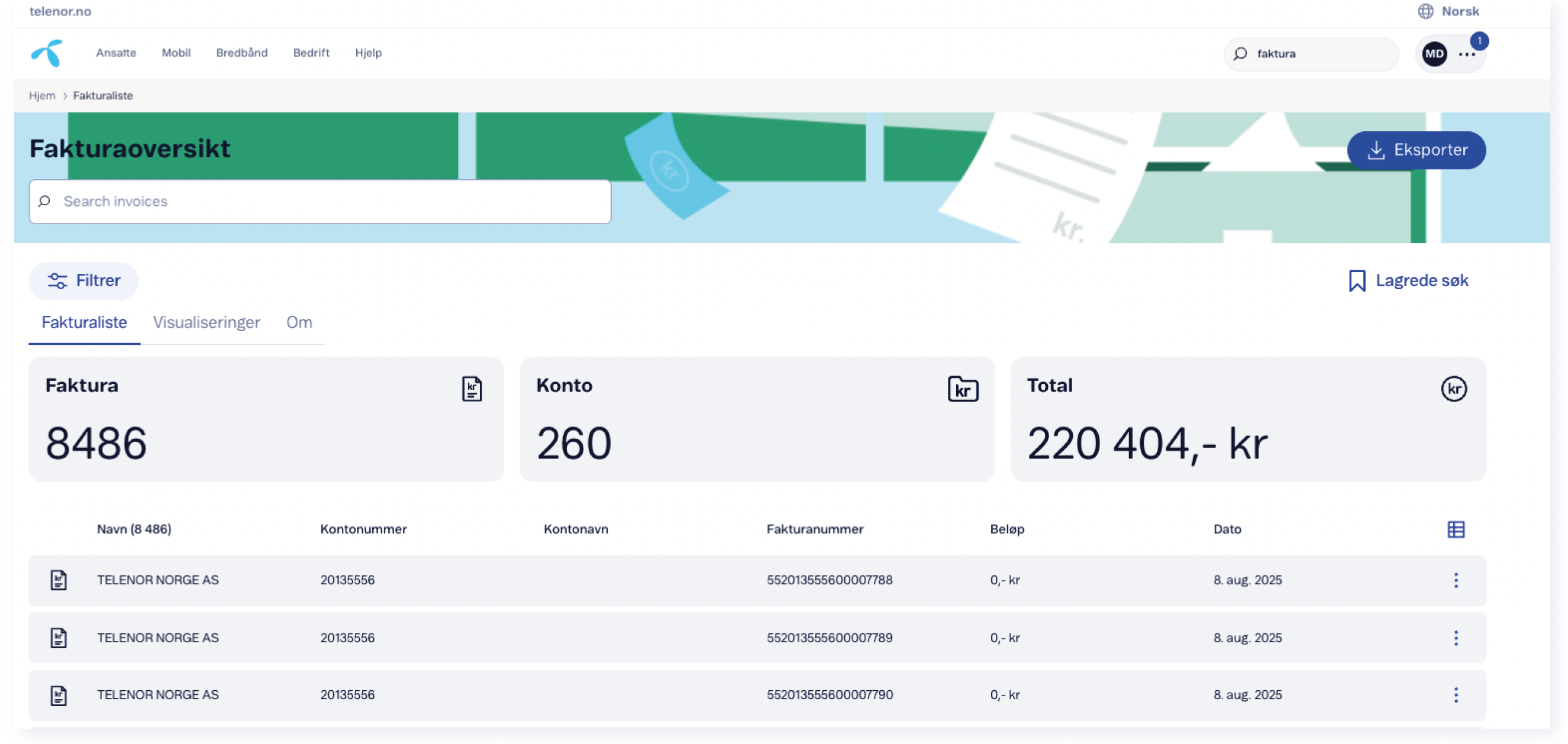Image resolution: width=1568 pixels, height=744 pixels.
Task: Open row actions for invoice 552013555600007790
Action: [x=1456, y=695]
